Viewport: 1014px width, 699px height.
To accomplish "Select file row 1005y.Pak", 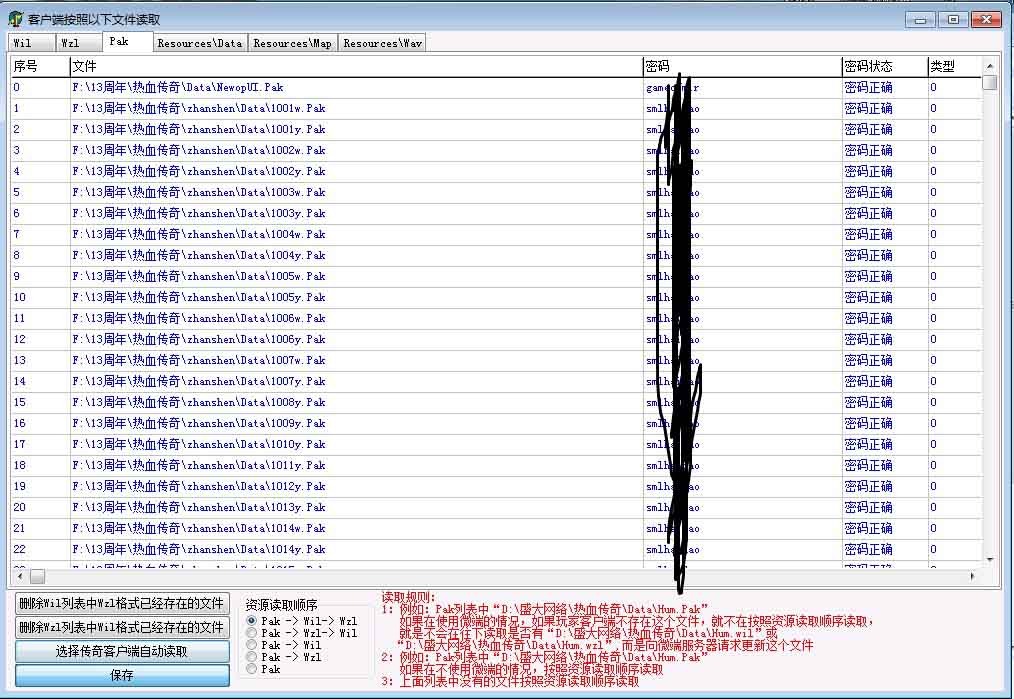I will point(496,297).
